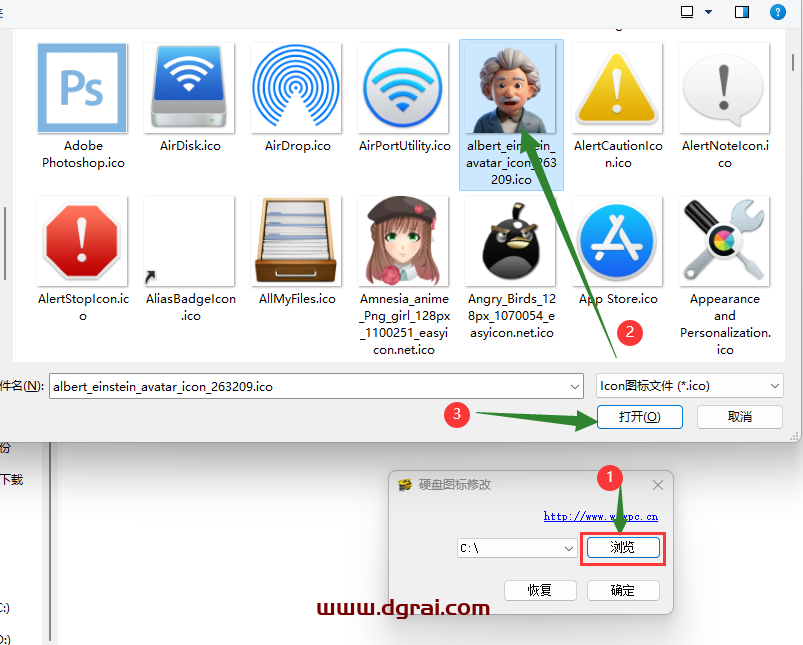
Task: Select the Angry Birds black bird icon
Action: 510,241
